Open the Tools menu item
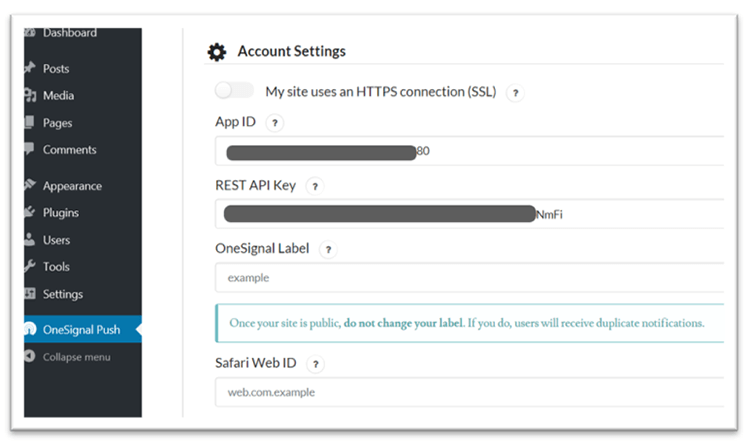 click(x=56, y=267)
